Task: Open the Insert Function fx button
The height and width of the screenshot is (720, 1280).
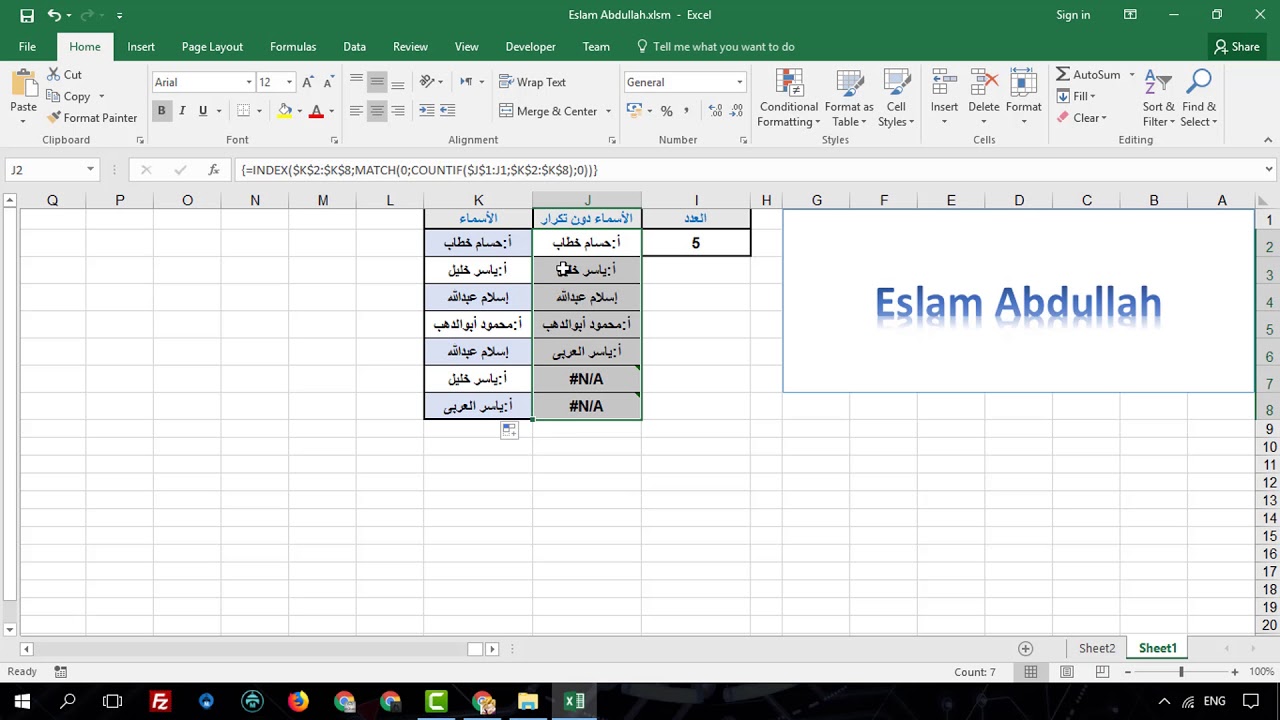Action: pos(213,170)
